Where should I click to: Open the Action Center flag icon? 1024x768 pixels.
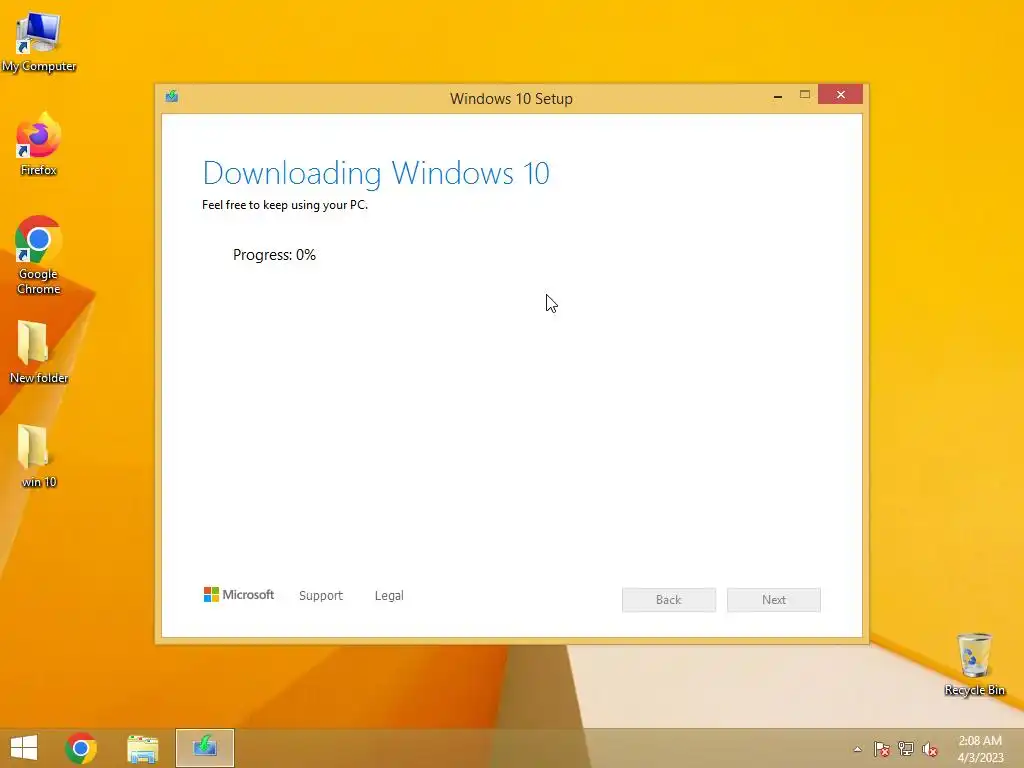click(882, 749)
